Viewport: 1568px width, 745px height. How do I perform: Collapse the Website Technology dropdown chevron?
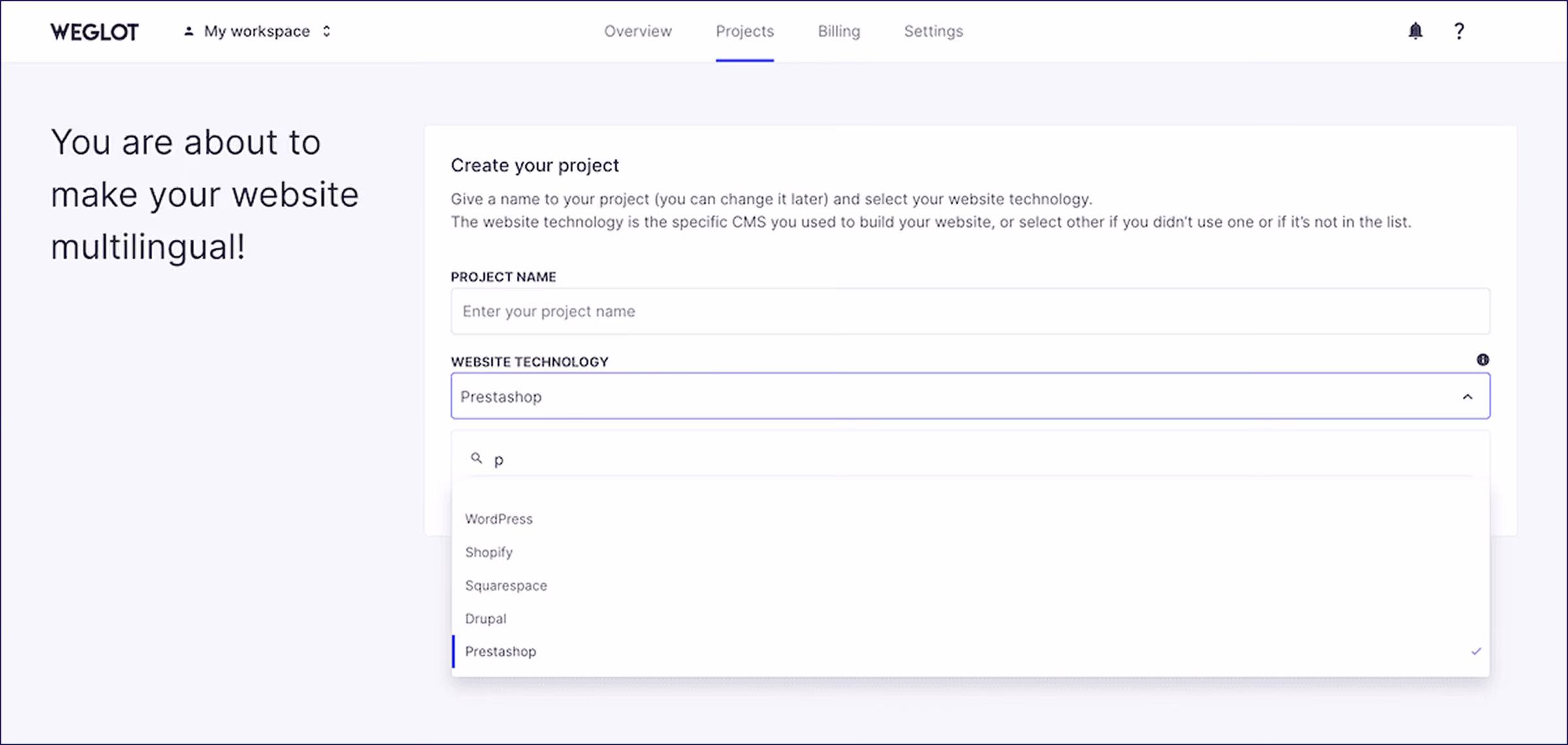pos(1467,397)
